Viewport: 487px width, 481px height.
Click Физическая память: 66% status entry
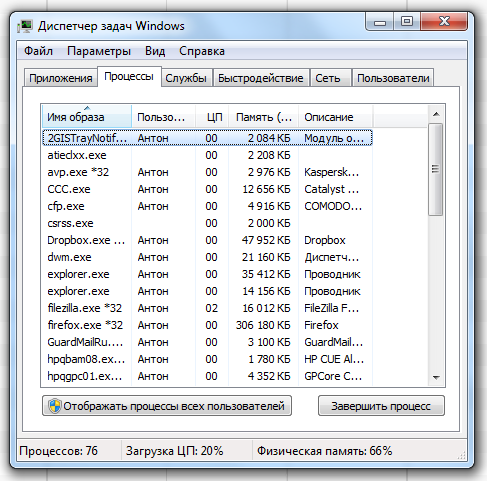(324, 451)
